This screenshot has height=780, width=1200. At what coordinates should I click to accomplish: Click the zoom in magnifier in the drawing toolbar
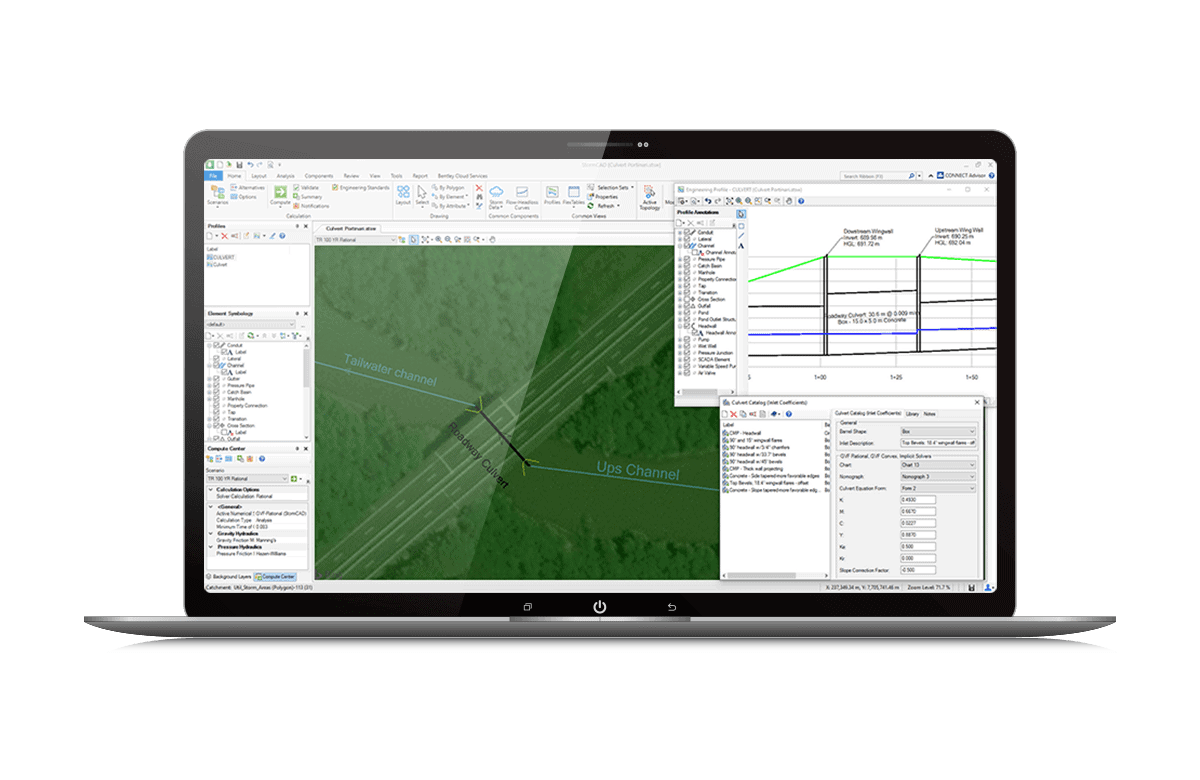438,240
